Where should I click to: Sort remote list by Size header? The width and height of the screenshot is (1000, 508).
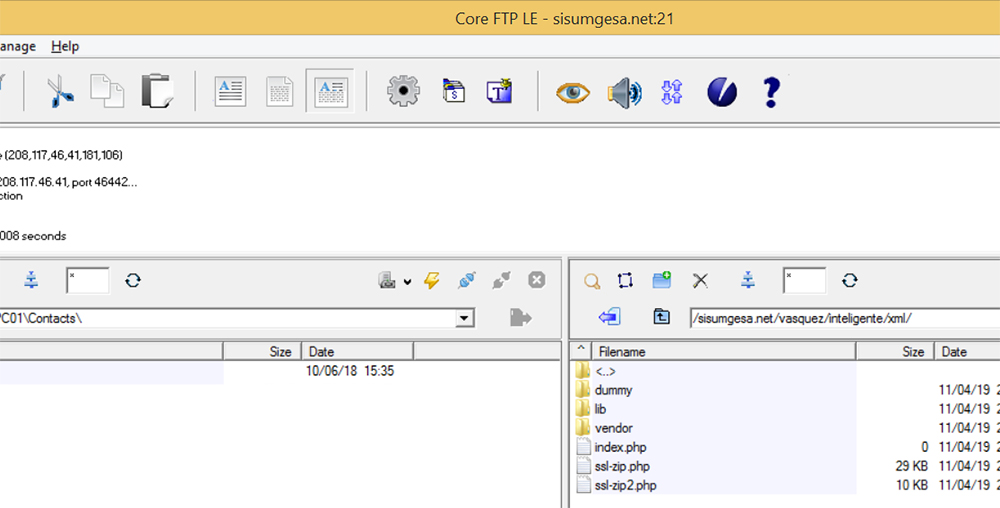click(x=895, y=352)
